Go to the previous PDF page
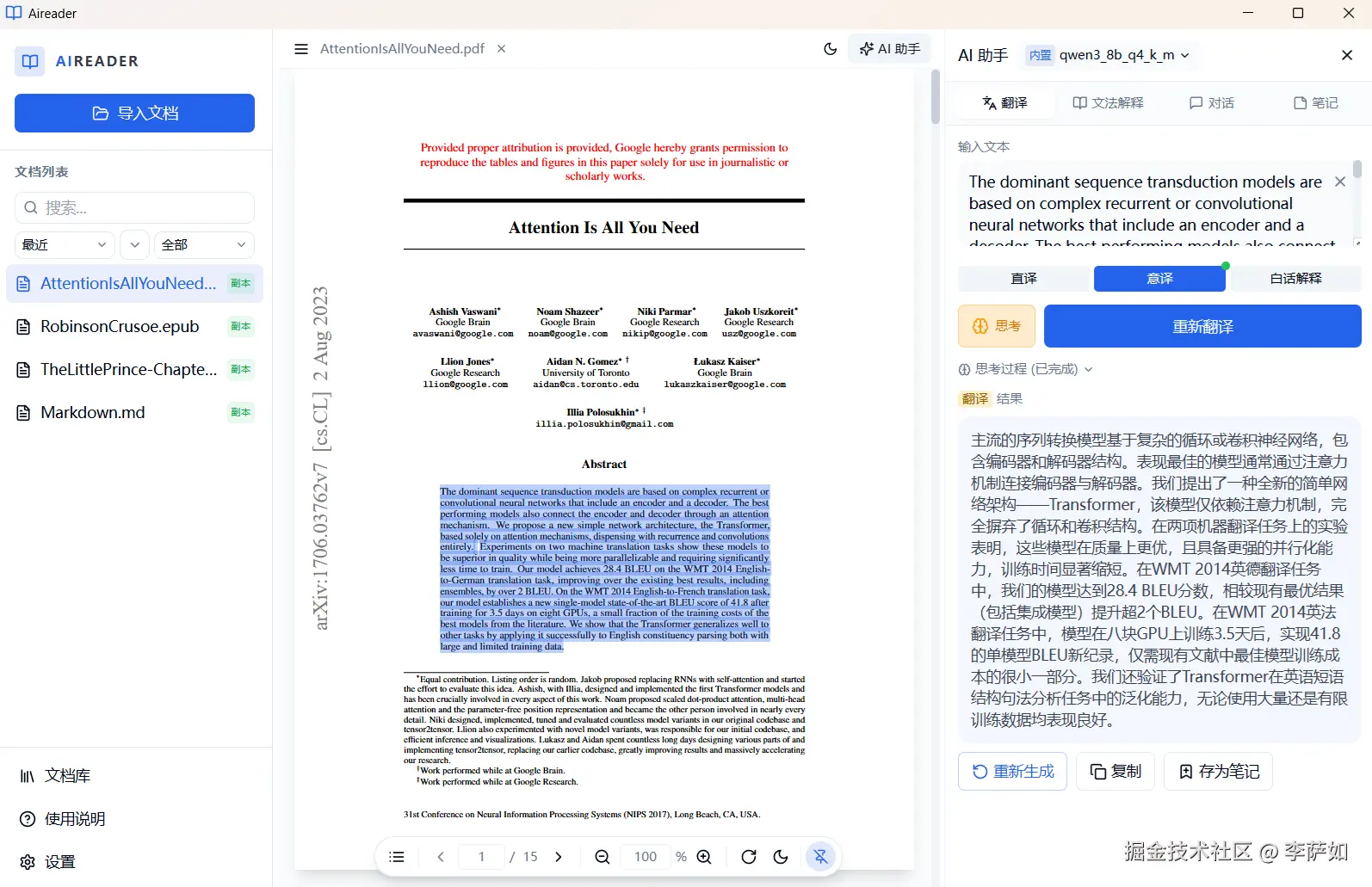 pyautogui.click(x=441, y=857)
